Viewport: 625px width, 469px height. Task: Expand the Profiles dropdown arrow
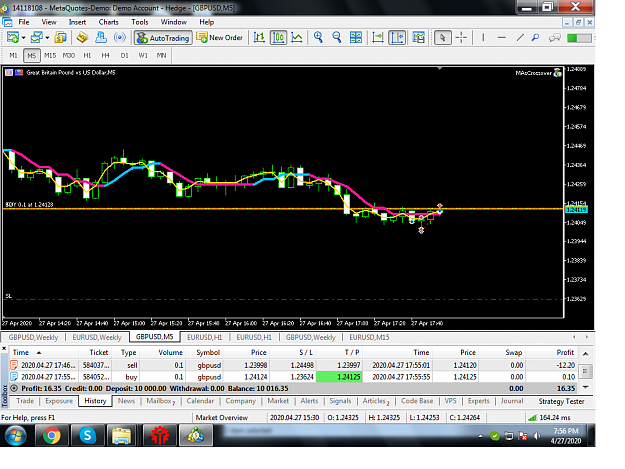(x=47, y=38)
